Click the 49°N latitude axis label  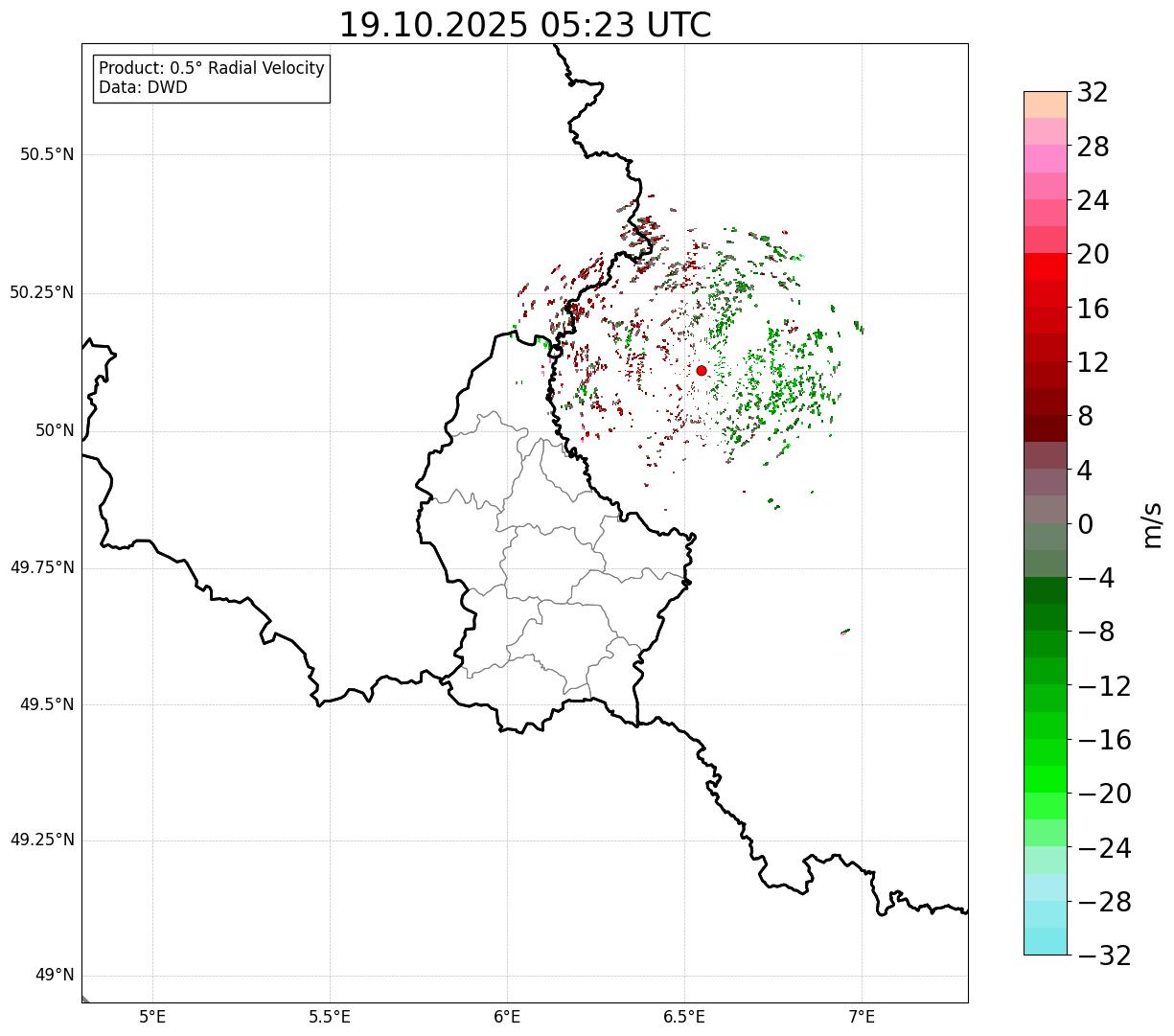[55, 976]
